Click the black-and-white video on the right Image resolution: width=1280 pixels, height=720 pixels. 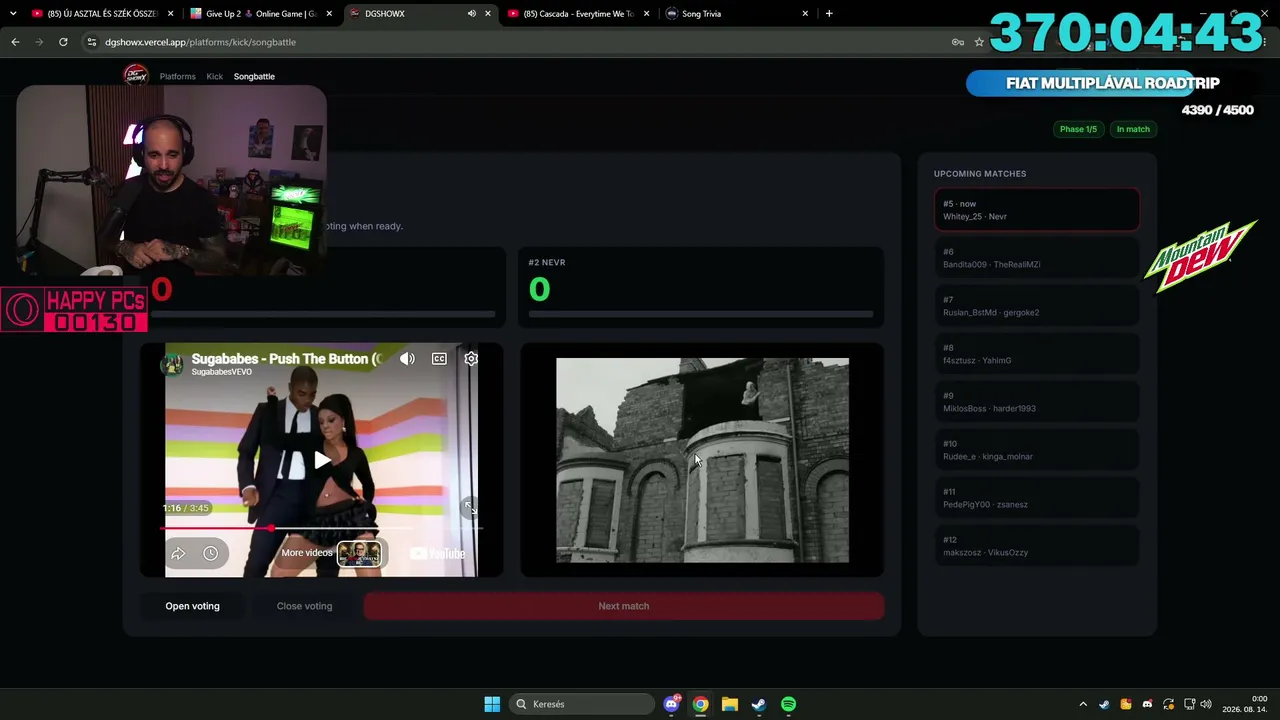702,460
